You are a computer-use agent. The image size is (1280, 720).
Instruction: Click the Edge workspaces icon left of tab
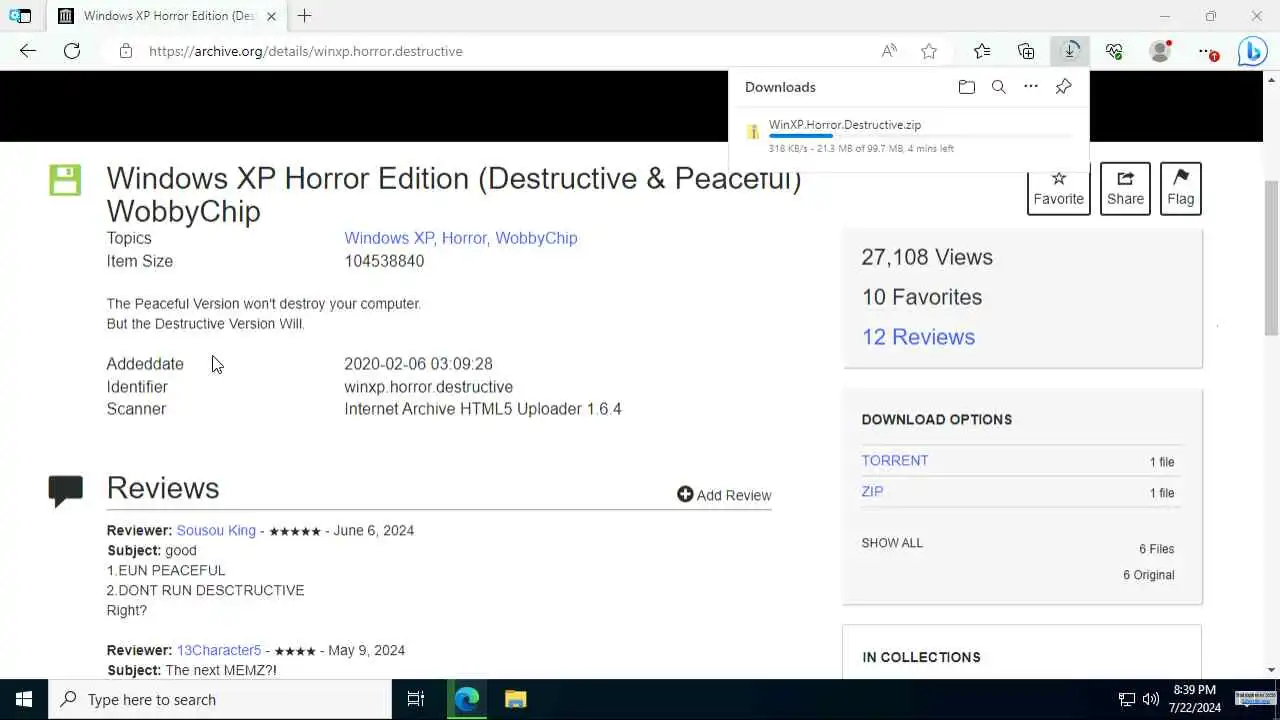(19, 16)
